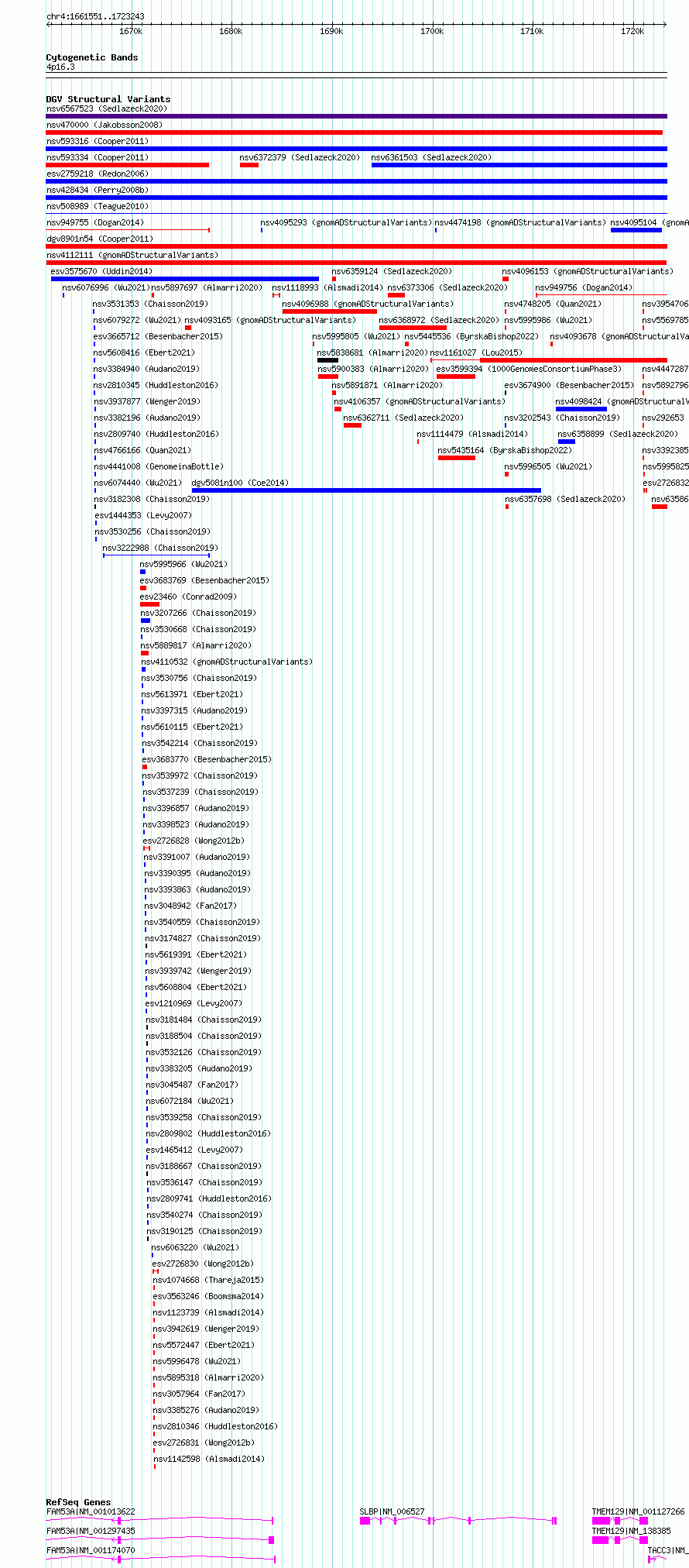Click nsv6362711 (Sedlazeck2020) label
This screenshot has width=689, height=1568.
403,418
